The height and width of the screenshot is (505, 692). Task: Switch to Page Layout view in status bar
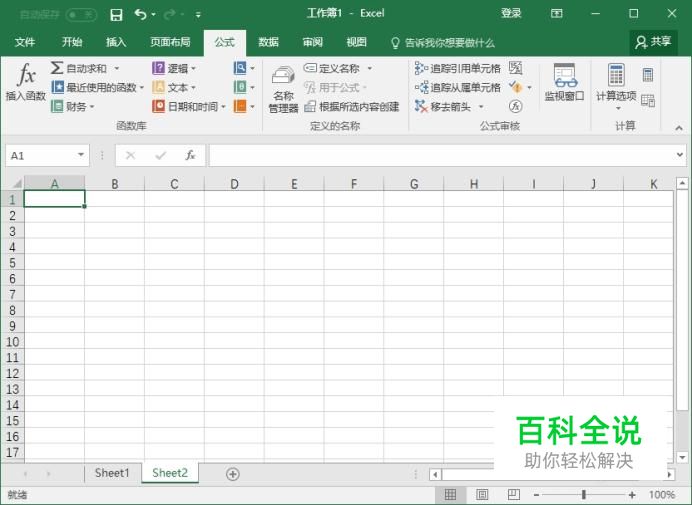482,494
